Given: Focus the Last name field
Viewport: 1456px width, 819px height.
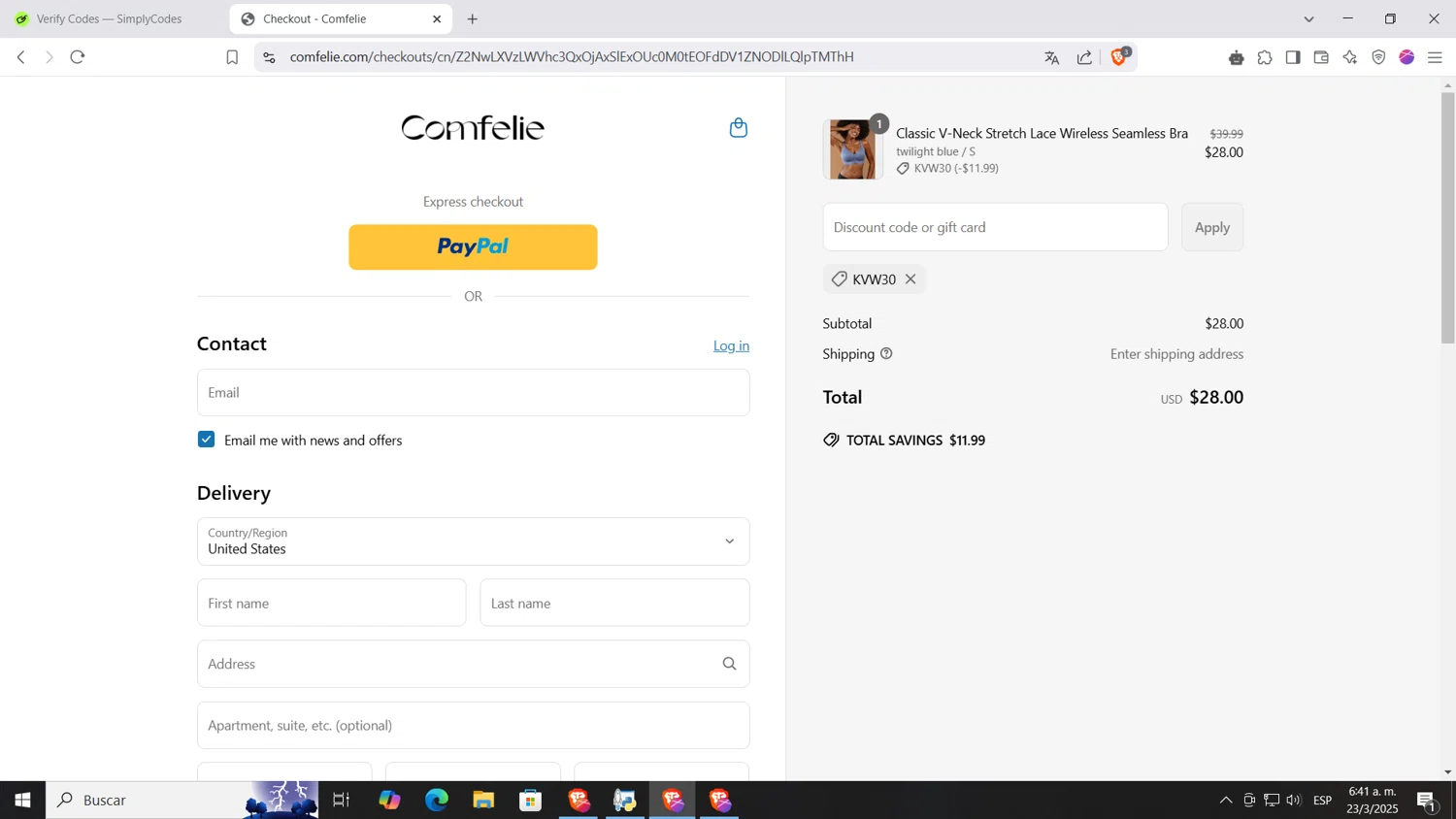Looking at the screenshot, I should pos(614,603).
